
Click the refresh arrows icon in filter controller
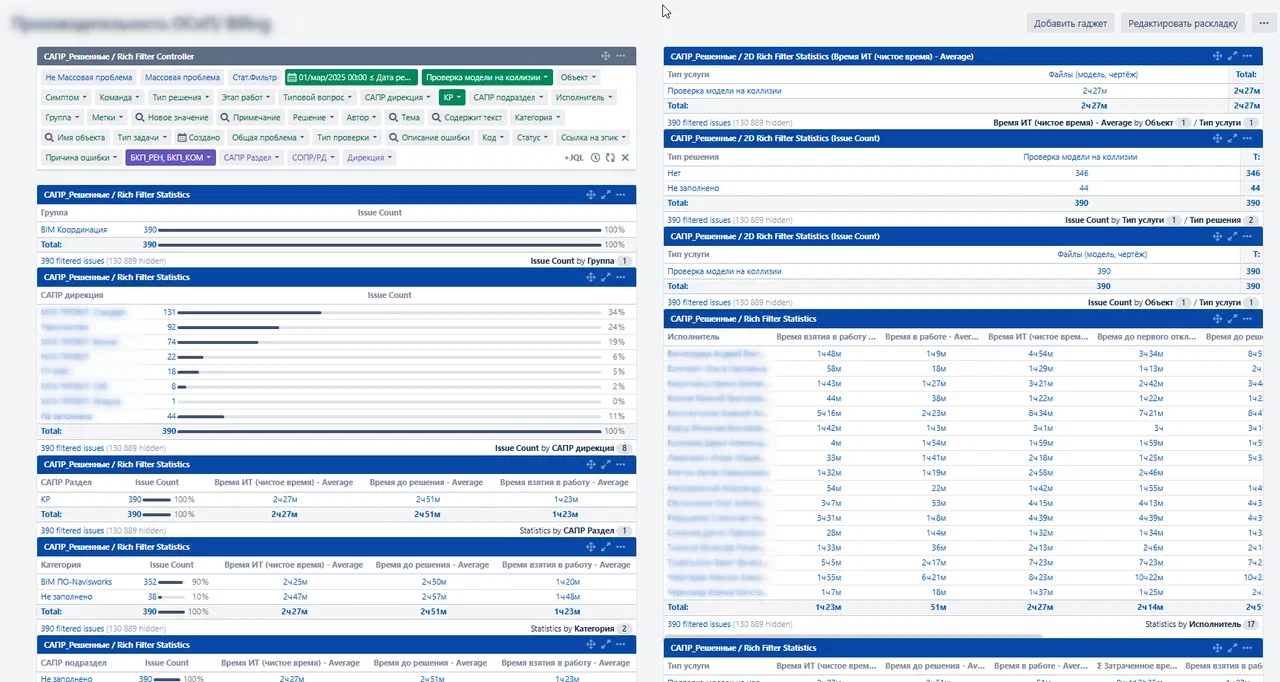tap(610, 158)
